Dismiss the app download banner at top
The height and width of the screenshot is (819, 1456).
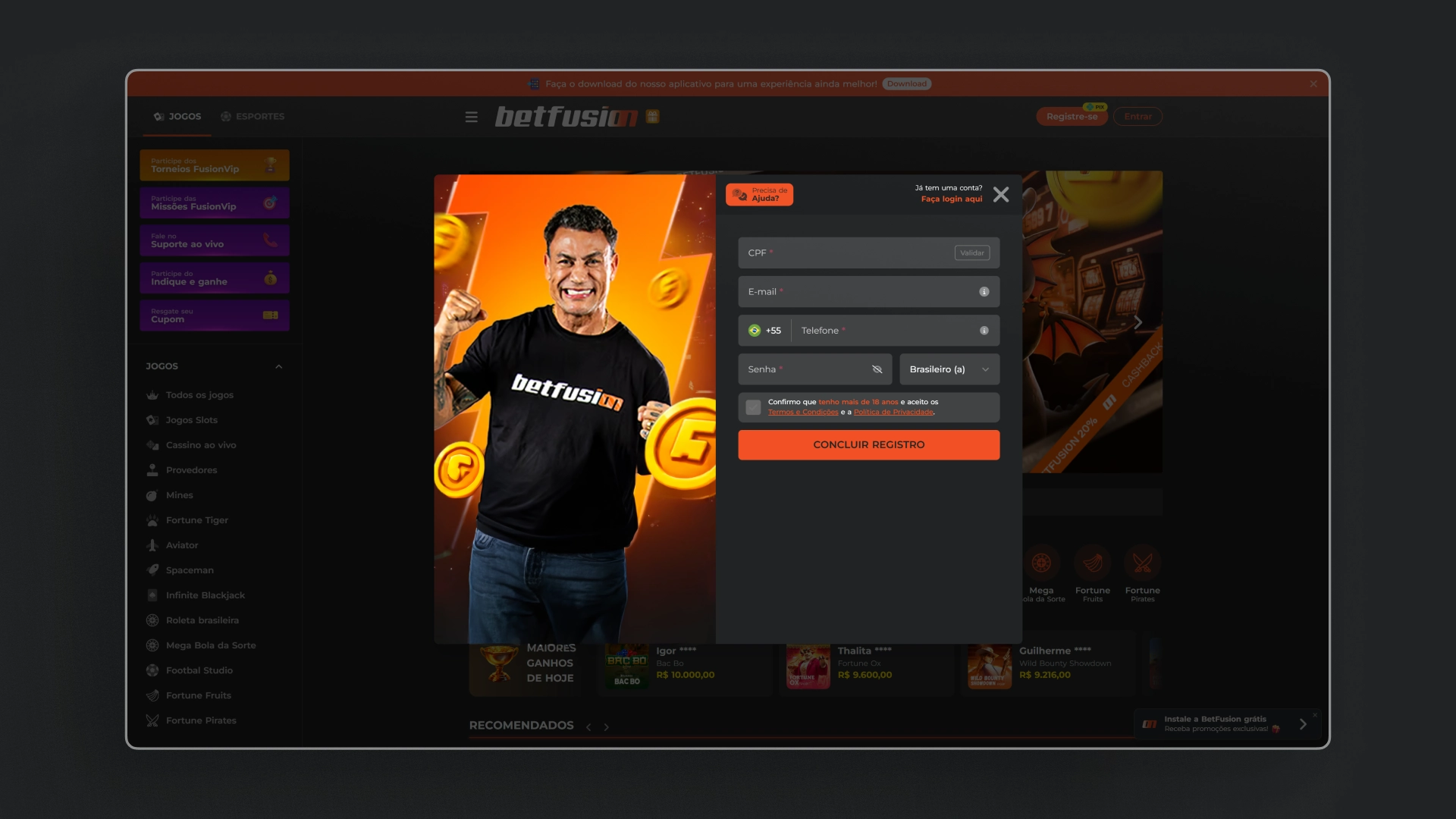[1313, 84]
